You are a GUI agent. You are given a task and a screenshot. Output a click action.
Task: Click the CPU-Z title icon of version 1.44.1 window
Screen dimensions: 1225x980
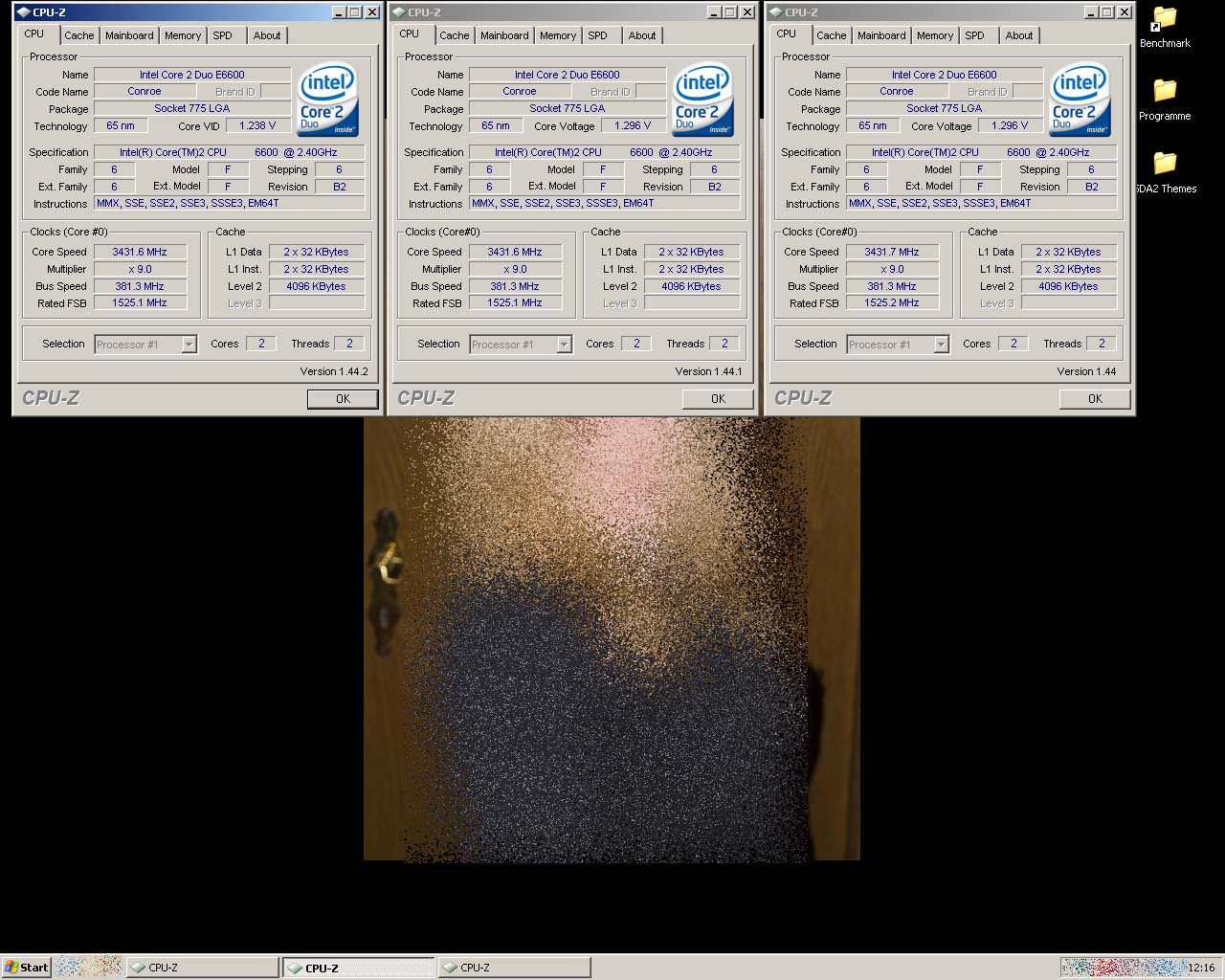pyautogui.click(x=398, y=12)
